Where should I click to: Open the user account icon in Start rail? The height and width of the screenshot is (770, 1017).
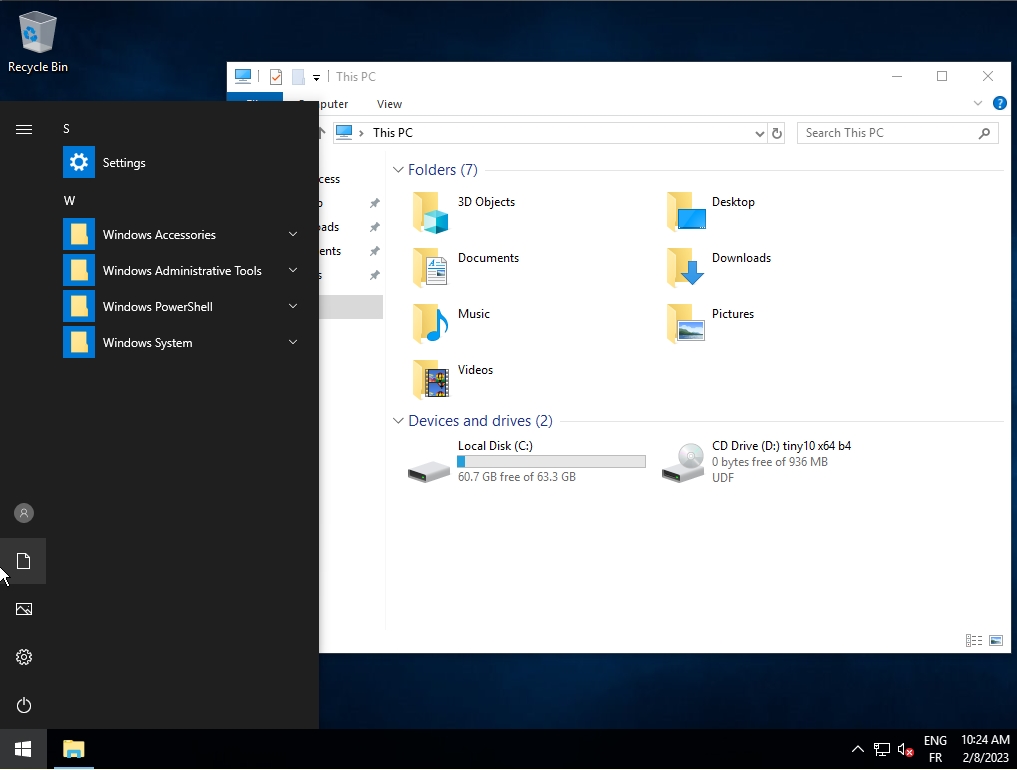24,513
